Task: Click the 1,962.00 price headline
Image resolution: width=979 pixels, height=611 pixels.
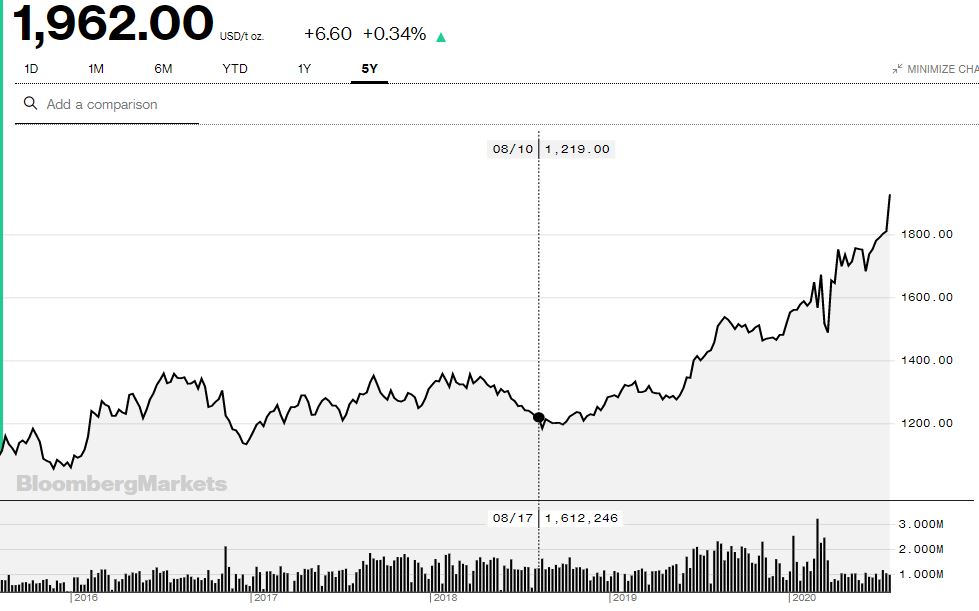Action: point(113,24)
